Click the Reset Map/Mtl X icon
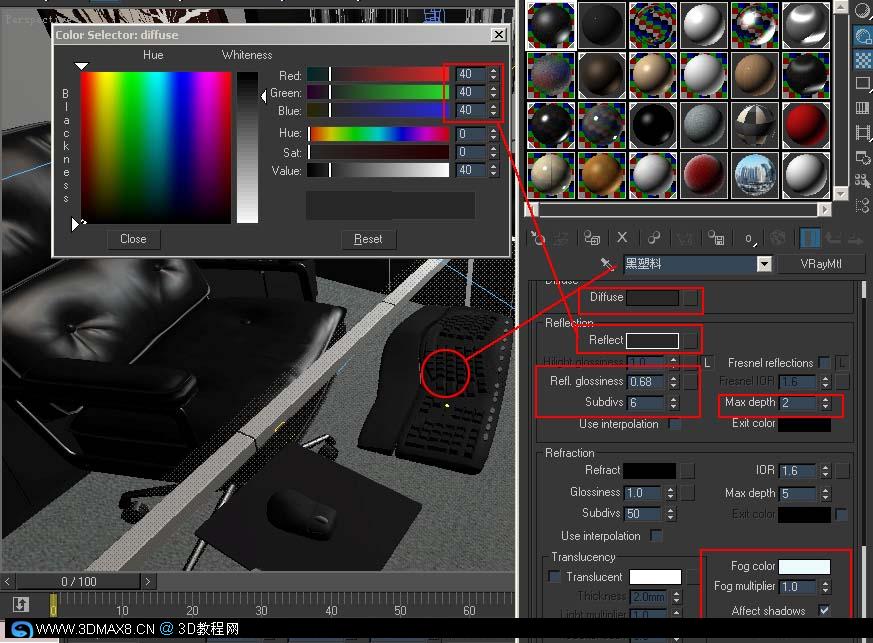The image size is (873, 643). (x=622, y=238)
